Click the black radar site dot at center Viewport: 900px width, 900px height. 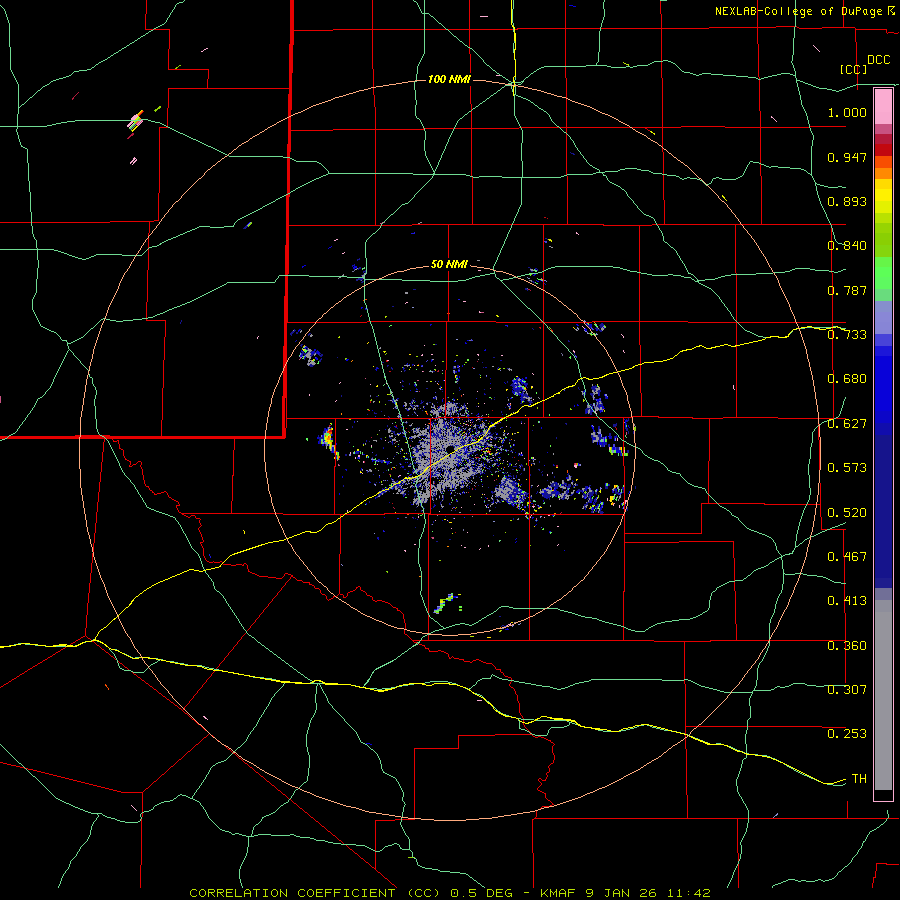pyautogui.click(x=451, y=448)
